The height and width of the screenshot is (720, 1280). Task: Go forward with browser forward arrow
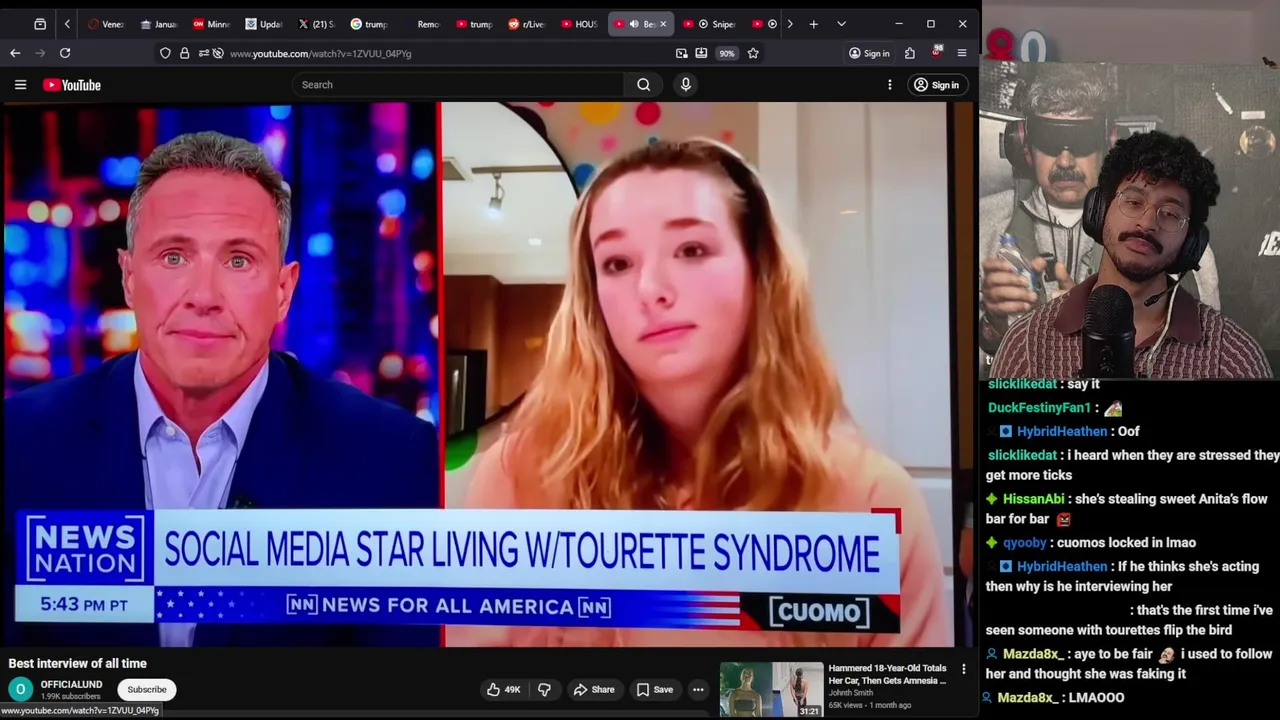pyautogui.click(x=41, y=53)
